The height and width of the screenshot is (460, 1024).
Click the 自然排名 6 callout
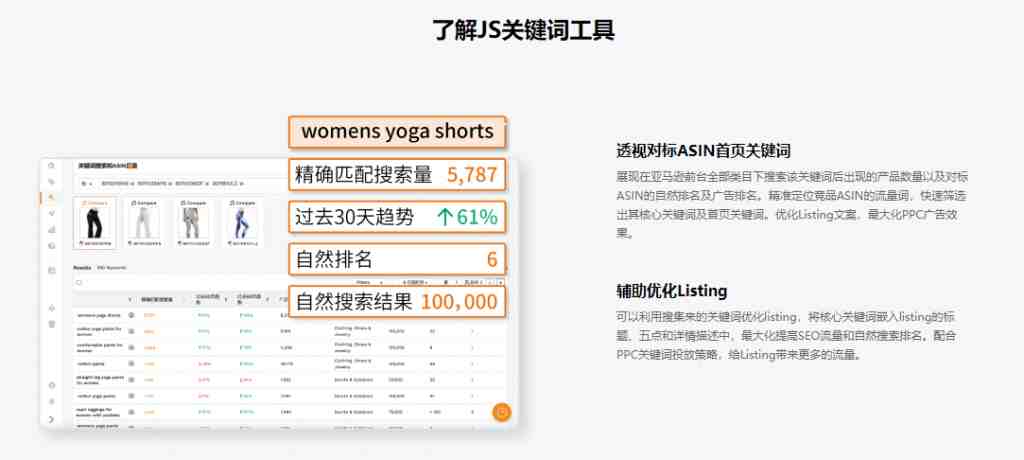click(x=397, y=260)
